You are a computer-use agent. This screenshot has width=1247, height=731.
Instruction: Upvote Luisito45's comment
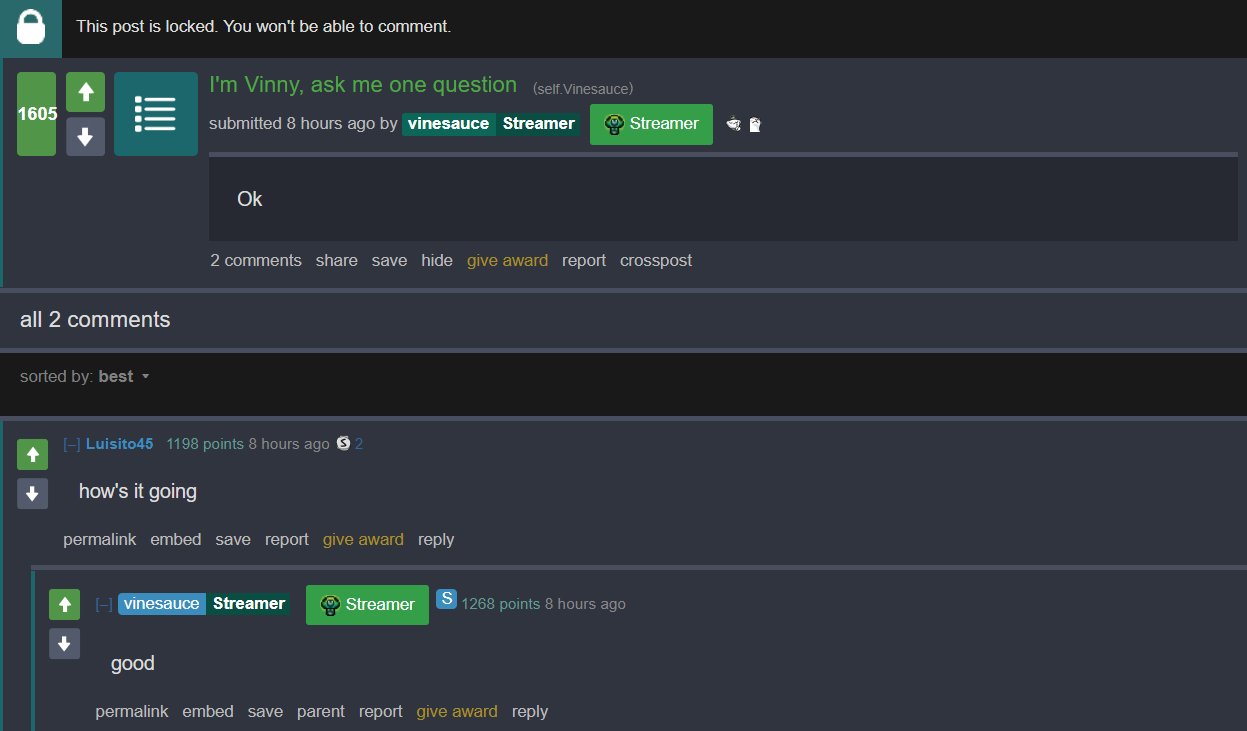tap(32, 455)
